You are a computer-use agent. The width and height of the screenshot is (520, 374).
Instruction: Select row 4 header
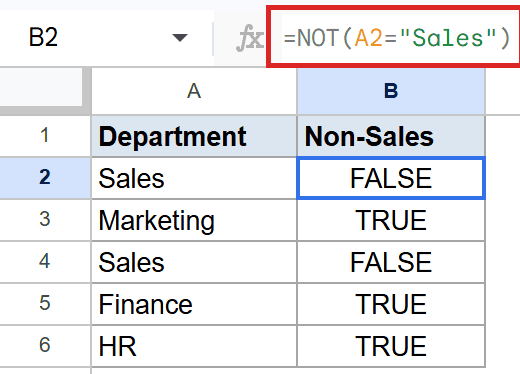pos(45,262)
